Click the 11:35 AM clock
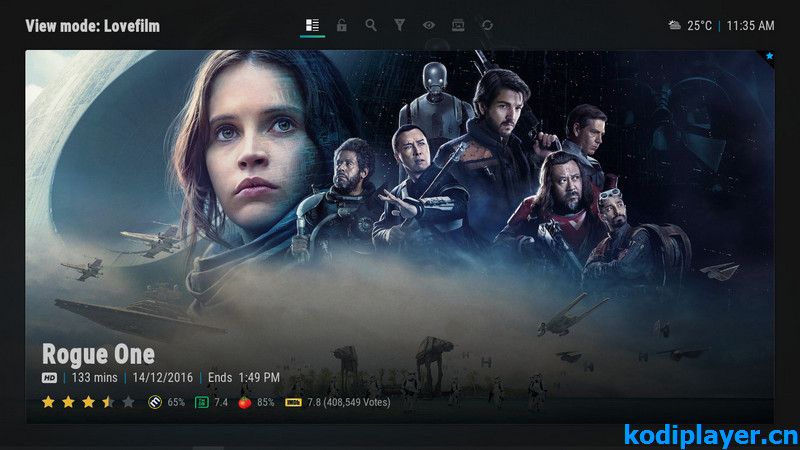This screenshot has height=450, width=800. coord(750,26)
